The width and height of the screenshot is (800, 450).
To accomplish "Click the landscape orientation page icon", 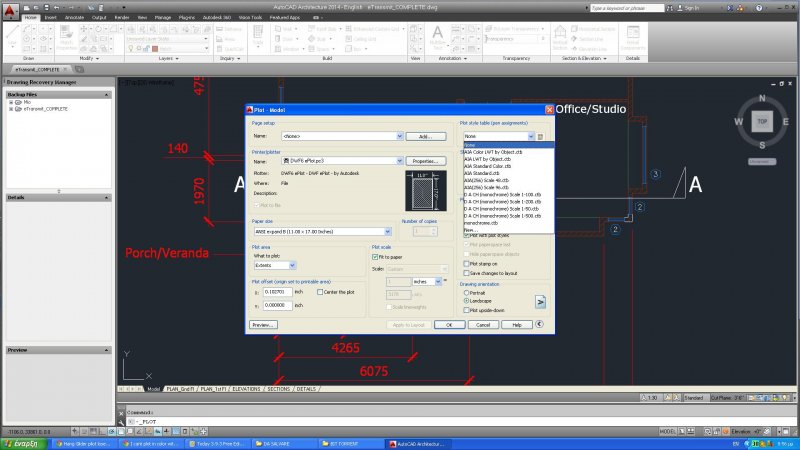I will pos(540,302).
